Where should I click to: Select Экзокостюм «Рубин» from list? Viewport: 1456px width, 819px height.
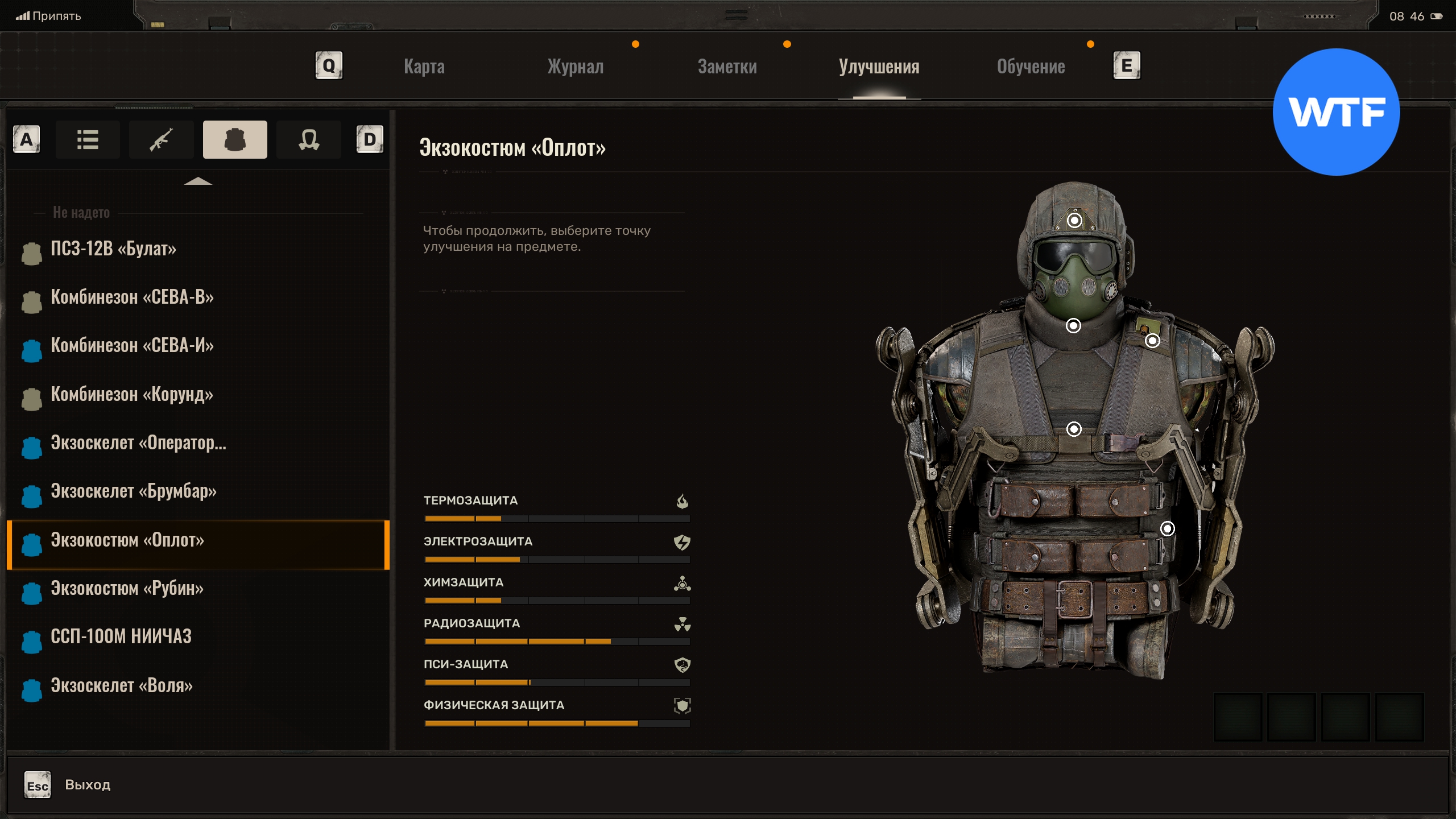coord(127,588)
